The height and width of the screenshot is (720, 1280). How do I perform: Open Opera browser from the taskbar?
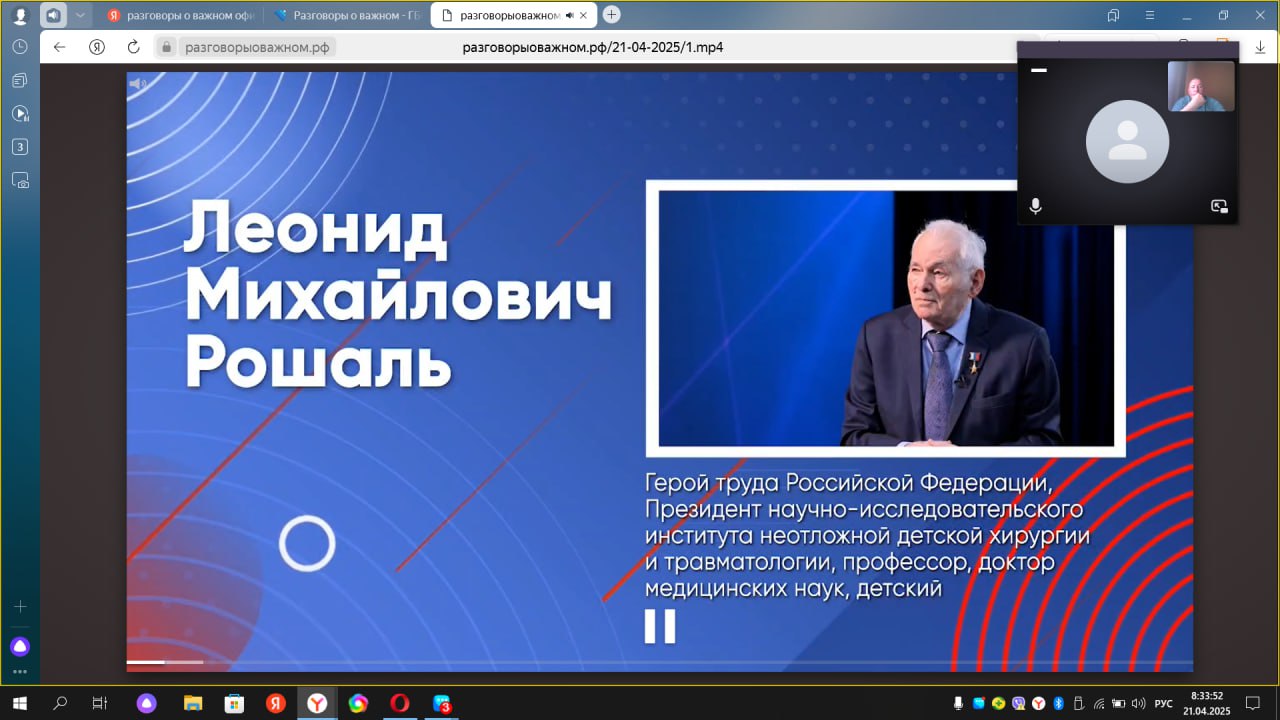pos(400,703)
